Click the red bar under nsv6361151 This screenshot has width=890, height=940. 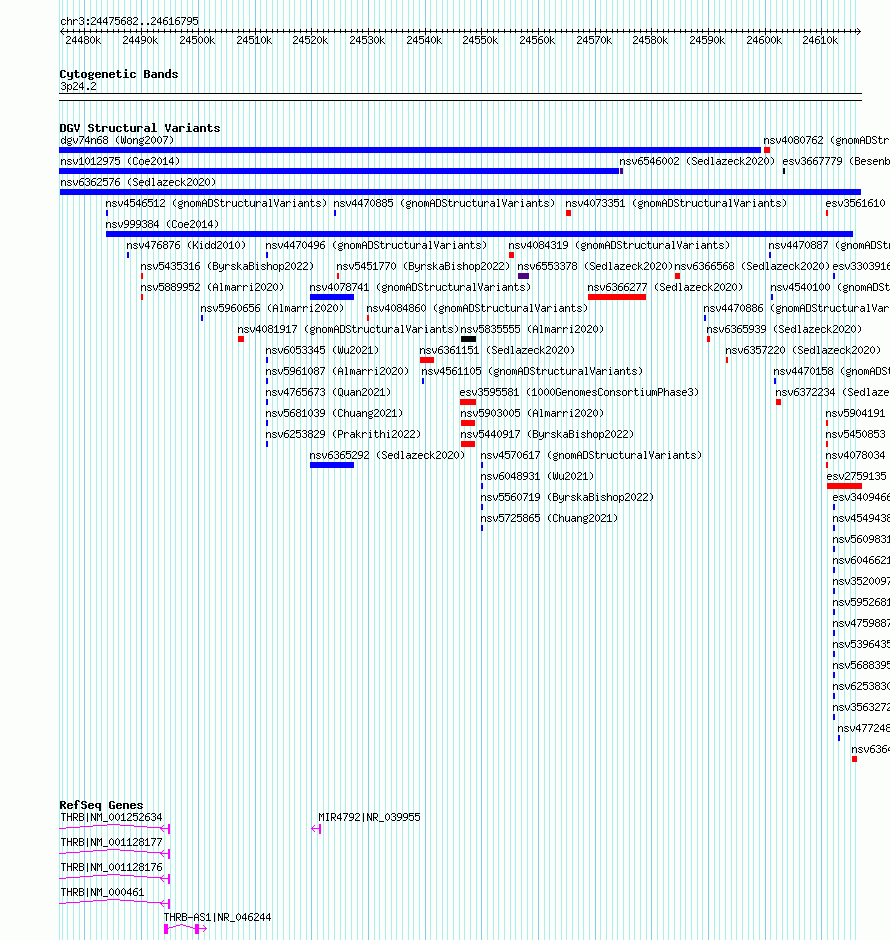tap(427, 360)
